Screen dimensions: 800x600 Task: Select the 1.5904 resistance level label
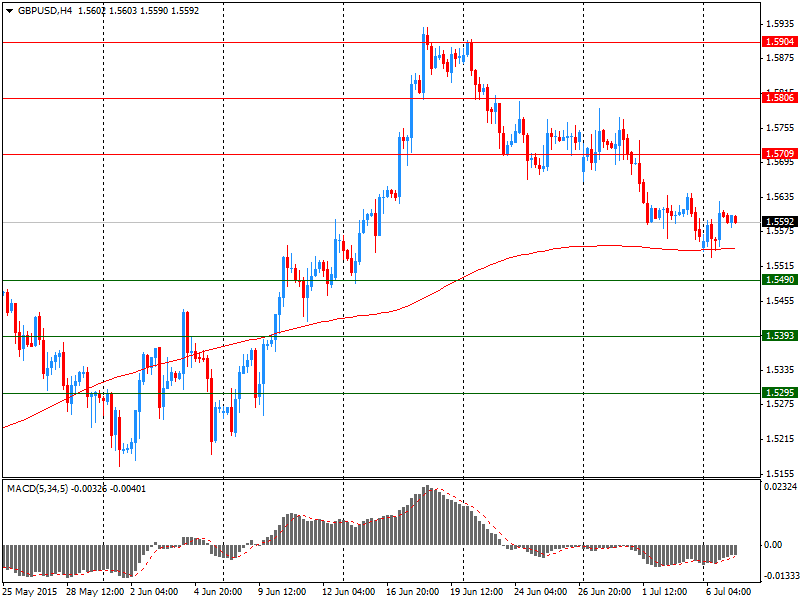coord(779,42)
